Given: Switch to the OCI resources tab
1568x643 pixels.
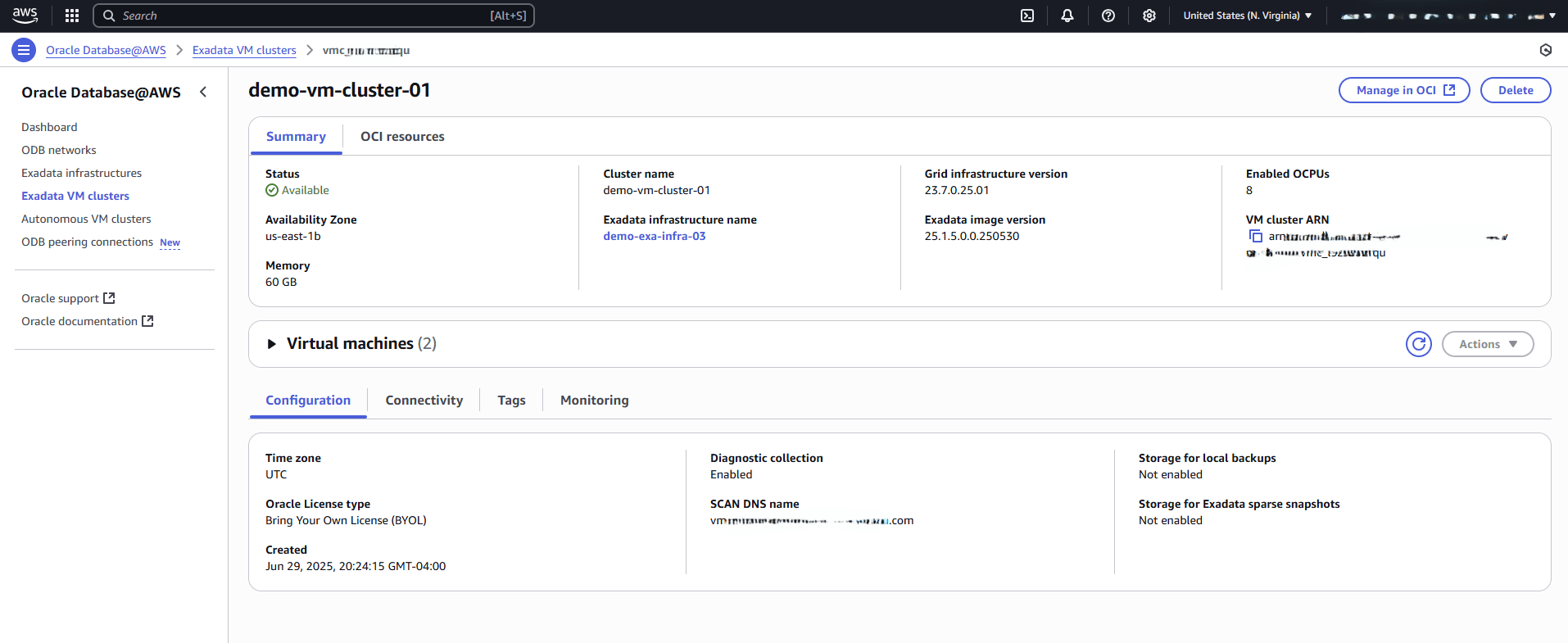Looking at the screenshot, I should click(x=402, y=137).
